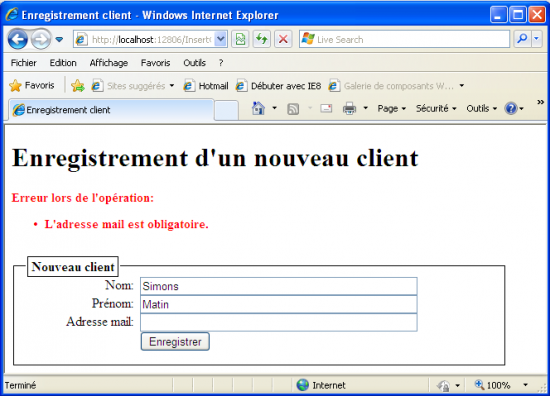550x396 pixels.
Task: Open the recent pages dropdown arrow
Action: tap(59, 39)
